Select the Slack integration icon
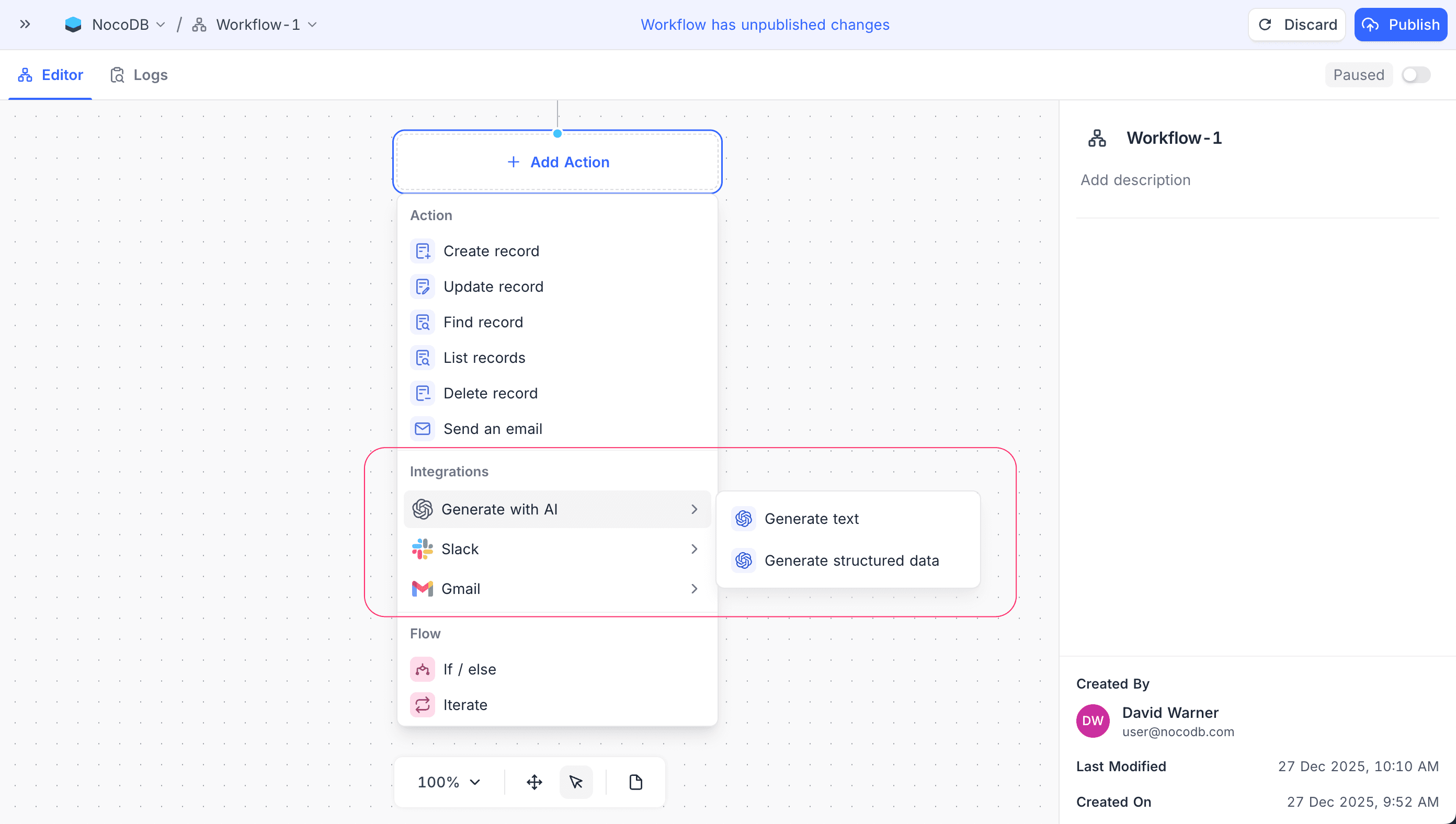1456x824 pixels. pyautogui.click(x=423, y=548)
